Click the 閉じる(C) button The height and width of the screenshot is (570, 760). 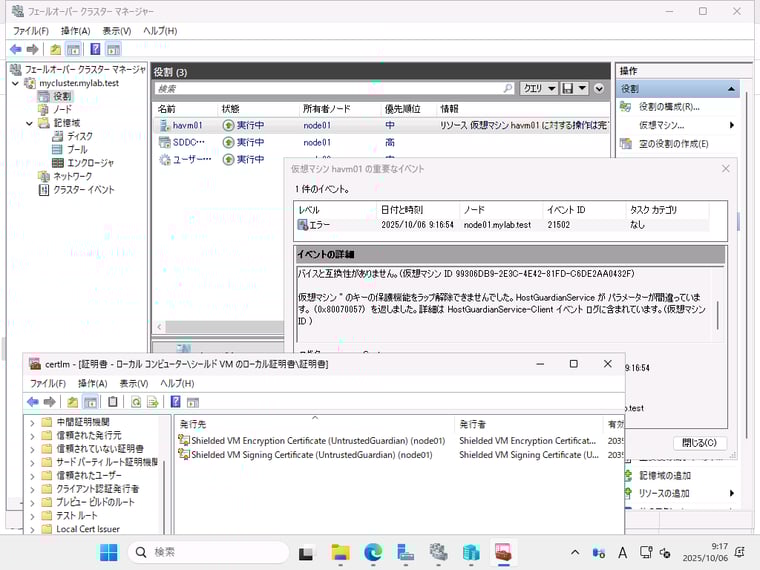point(699,443)
